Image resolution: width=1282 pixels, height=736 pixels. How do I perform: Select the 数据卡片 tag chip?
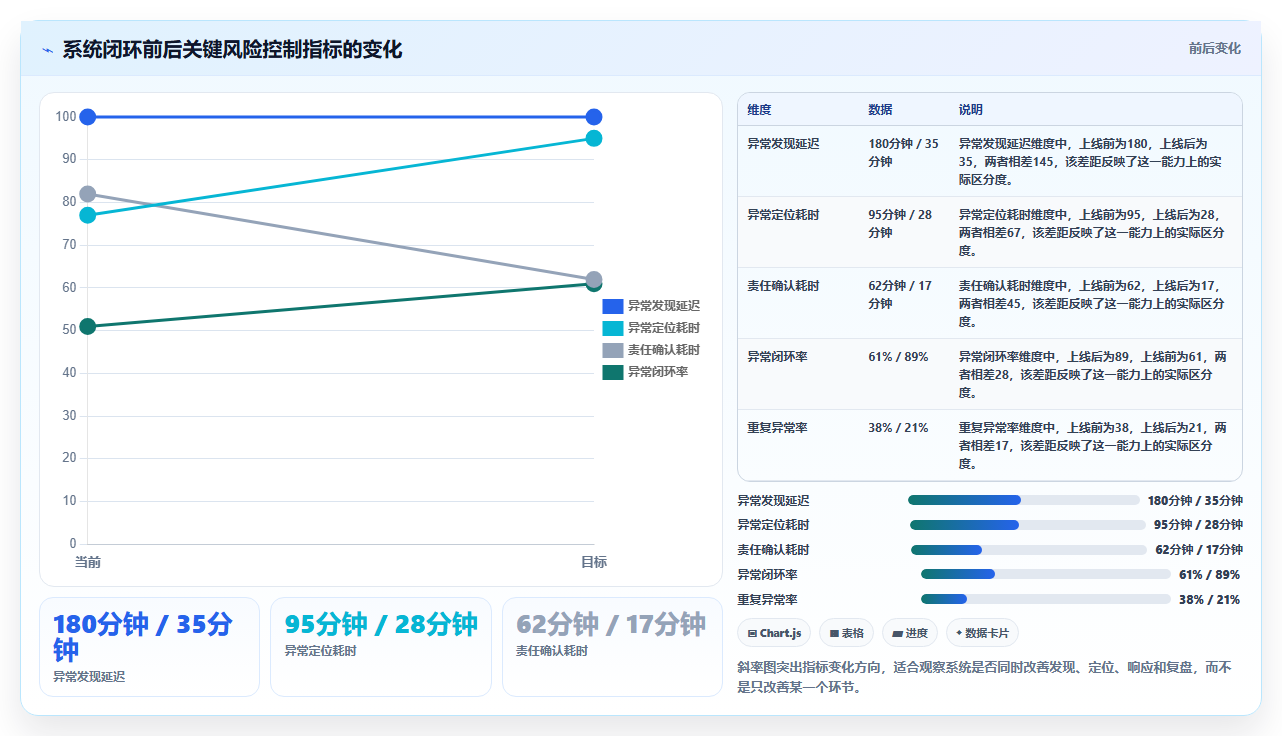[982, 633]
